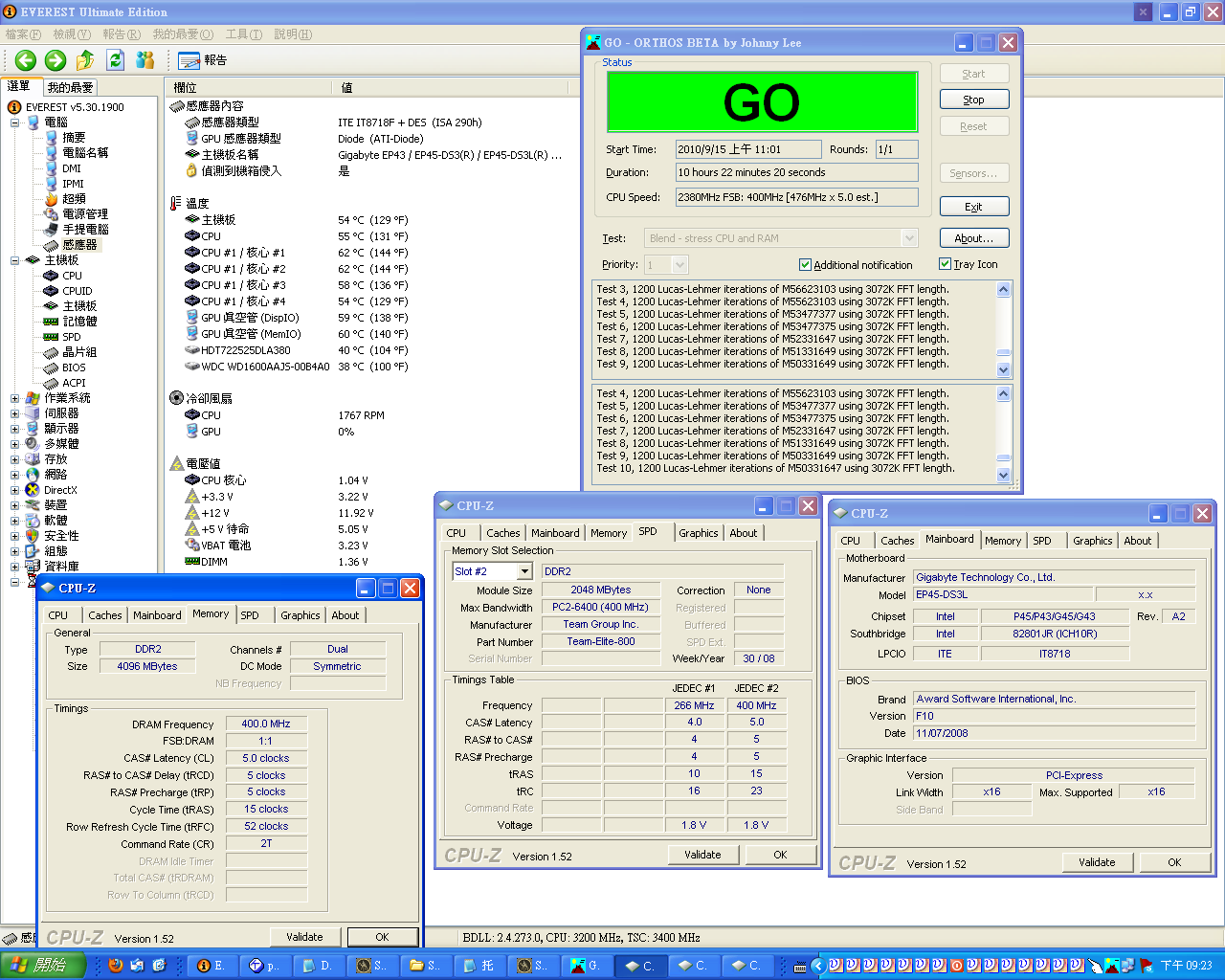Click lower ORTHOS log scrollbar up arrow
This screenshot has height=980, width=1225.
tap(1003, 393)
